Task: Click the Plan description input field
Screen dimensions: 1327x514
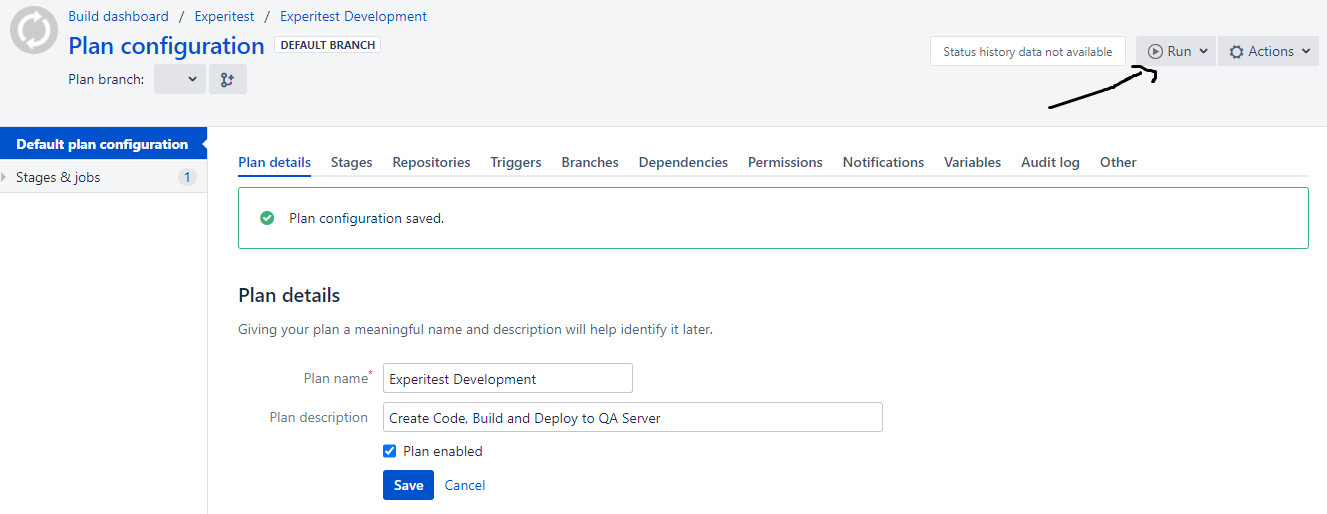Action: (x=633, y=417)
